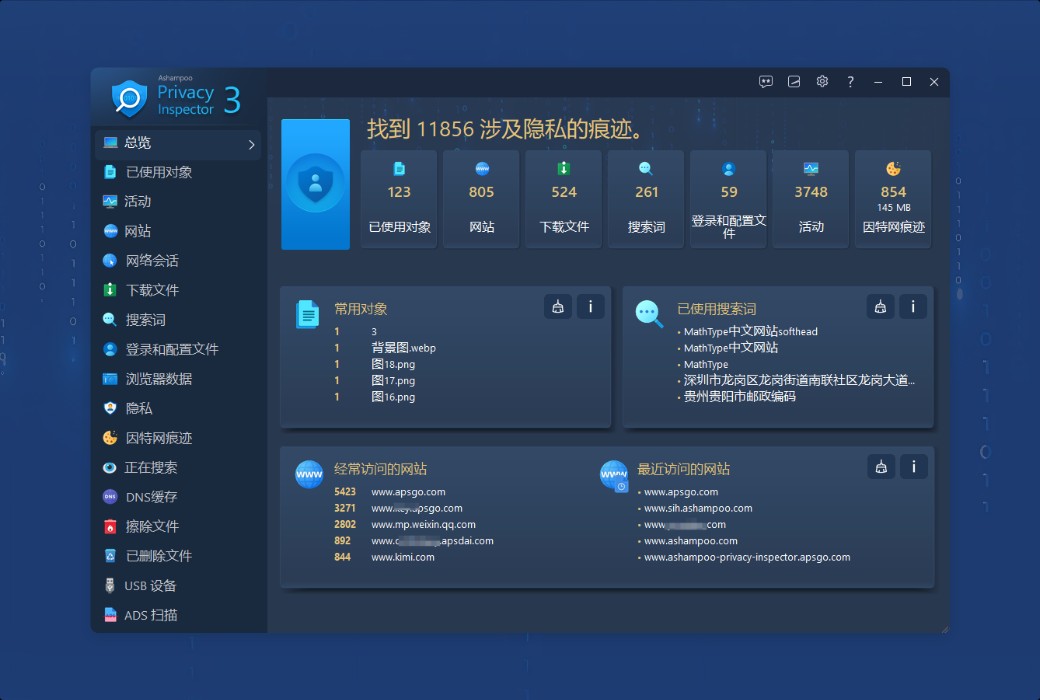Open settings via the gear icon
Viewport: 1040px width, 700px height.
[x=822, y=82]
